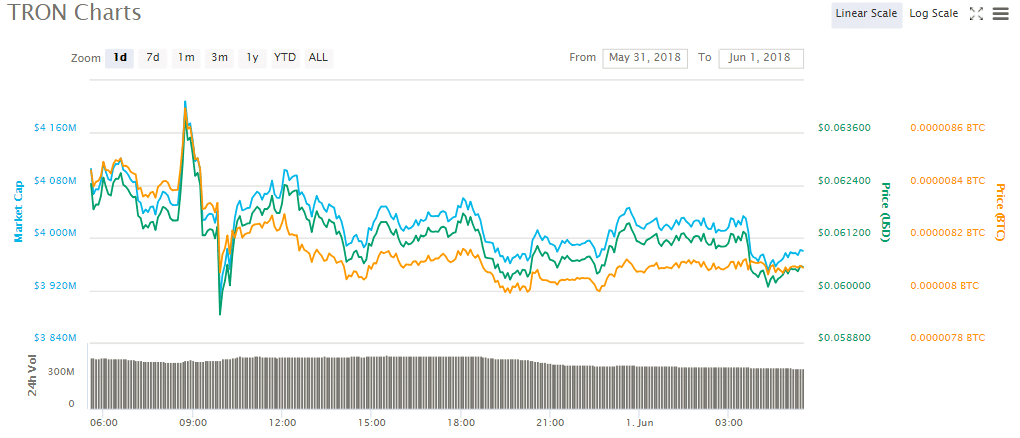
Task: Click the $0.063600 price label
Action: point(844,128)
